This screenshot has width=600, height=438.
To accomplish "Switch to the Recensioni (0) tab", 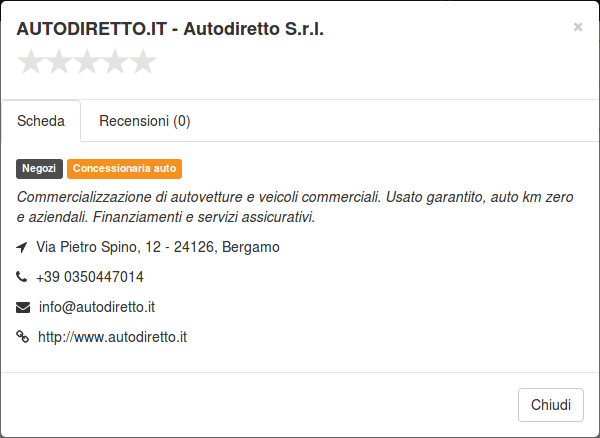I will [x=145, y=121].
